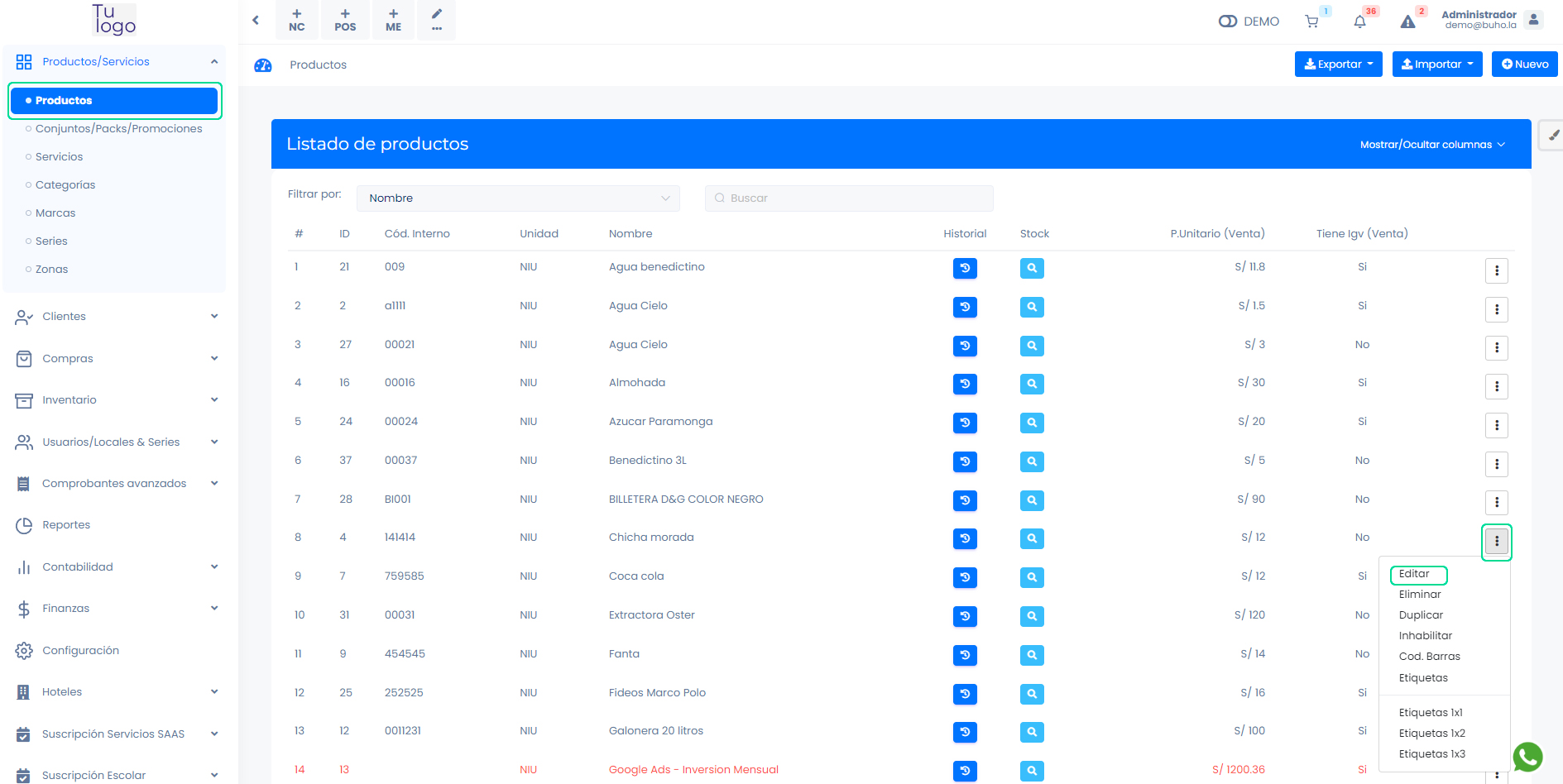
Task: Open Mostrar/Ocultar columnas dropdown
Action: 1432,145
